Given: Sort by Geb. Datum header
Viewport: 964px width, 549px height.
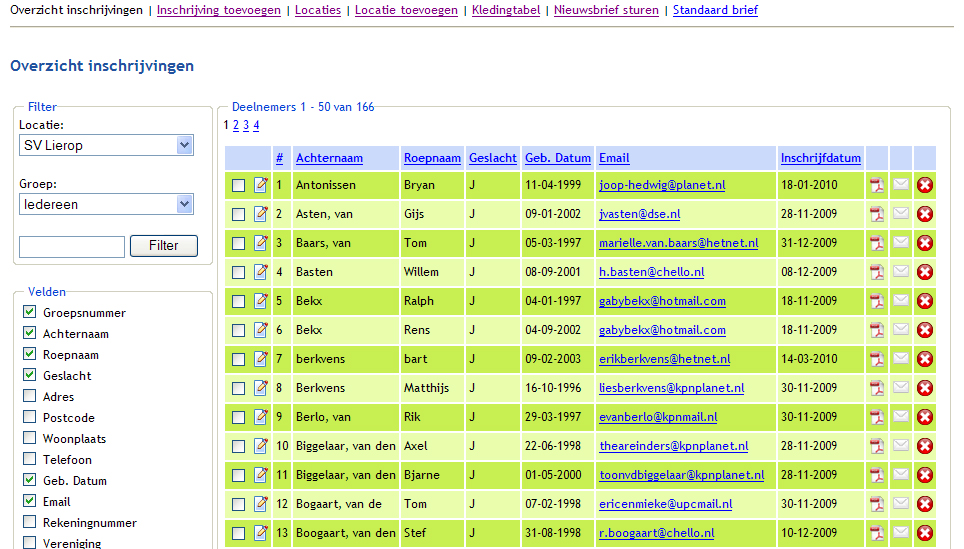Looking at the screenshot, I should coord(558,158).
